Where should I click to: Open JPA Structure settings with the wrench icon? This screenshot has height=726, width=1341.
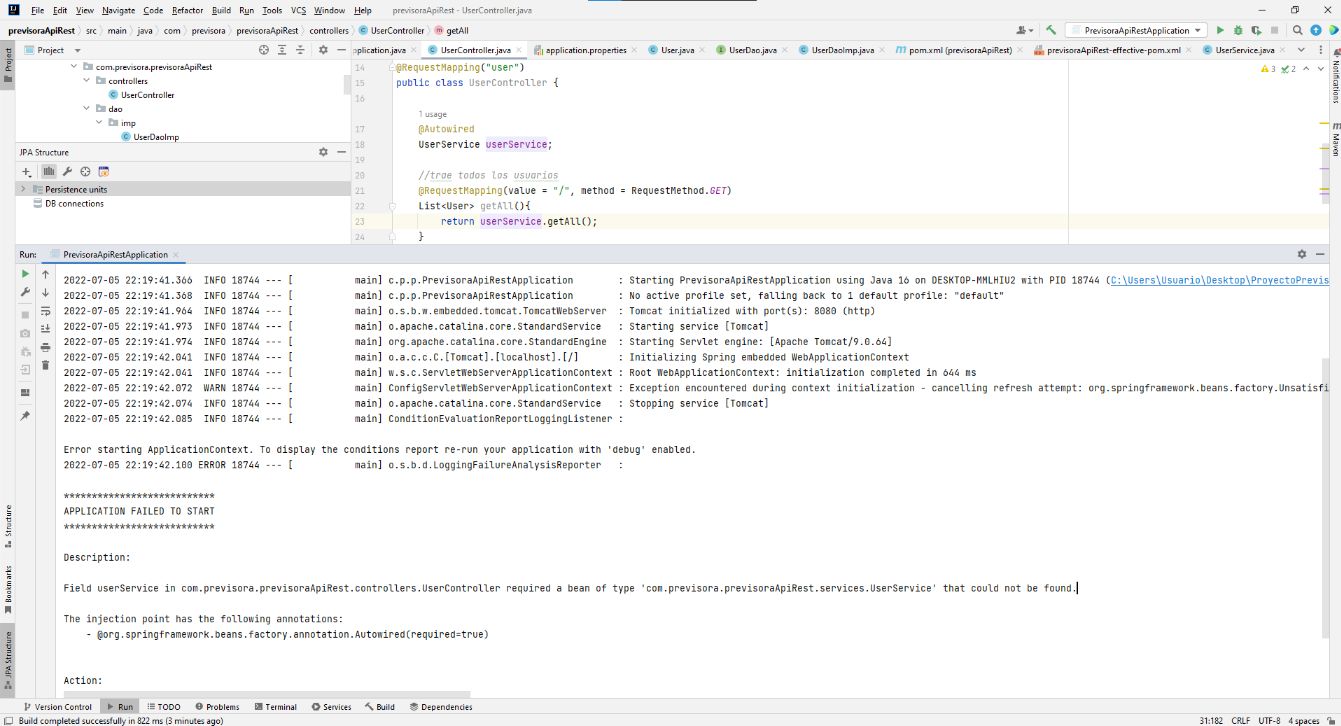click(x=68, y=171)
